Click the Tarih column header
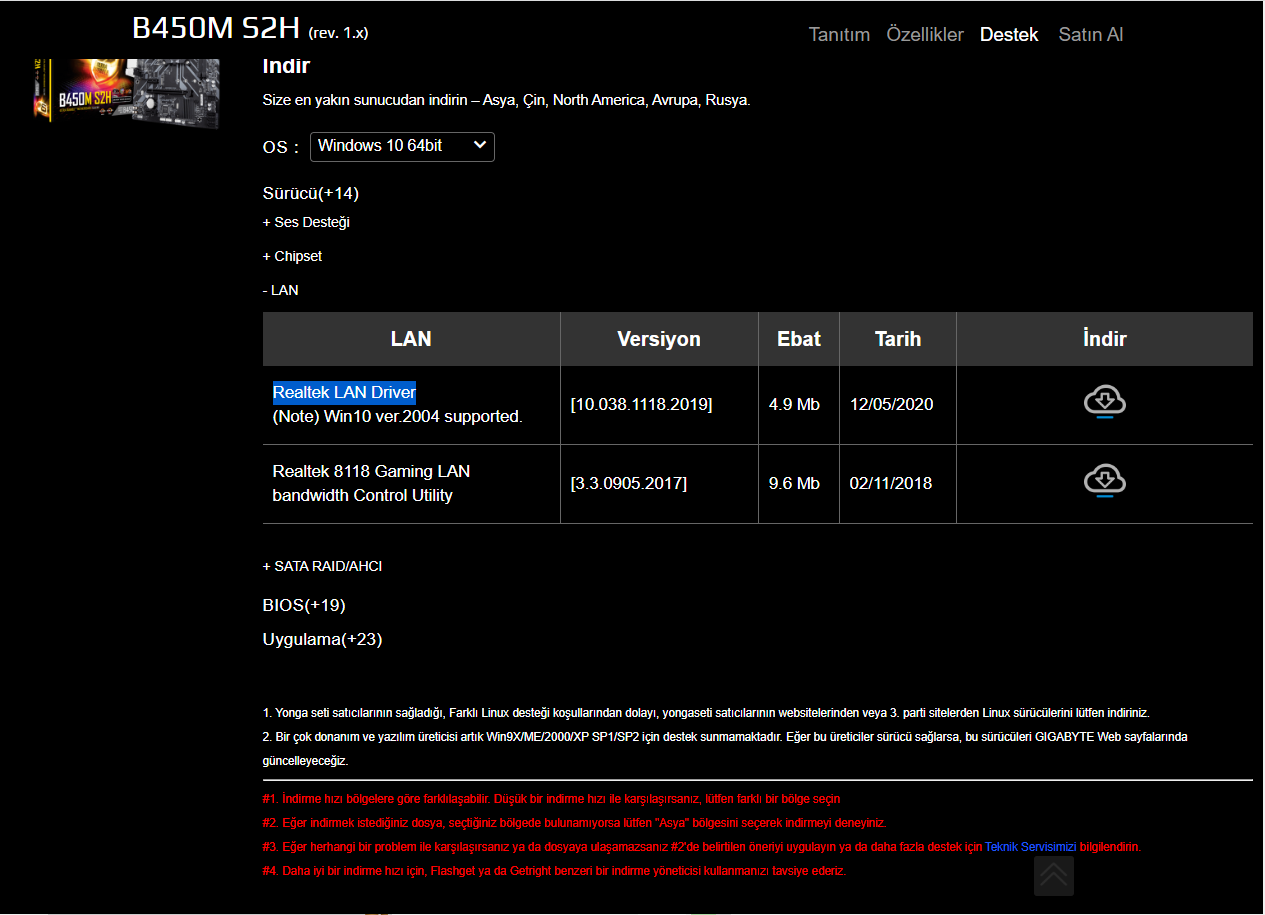The width and height of the screenshot is (1265, 915). coord(898,339)
